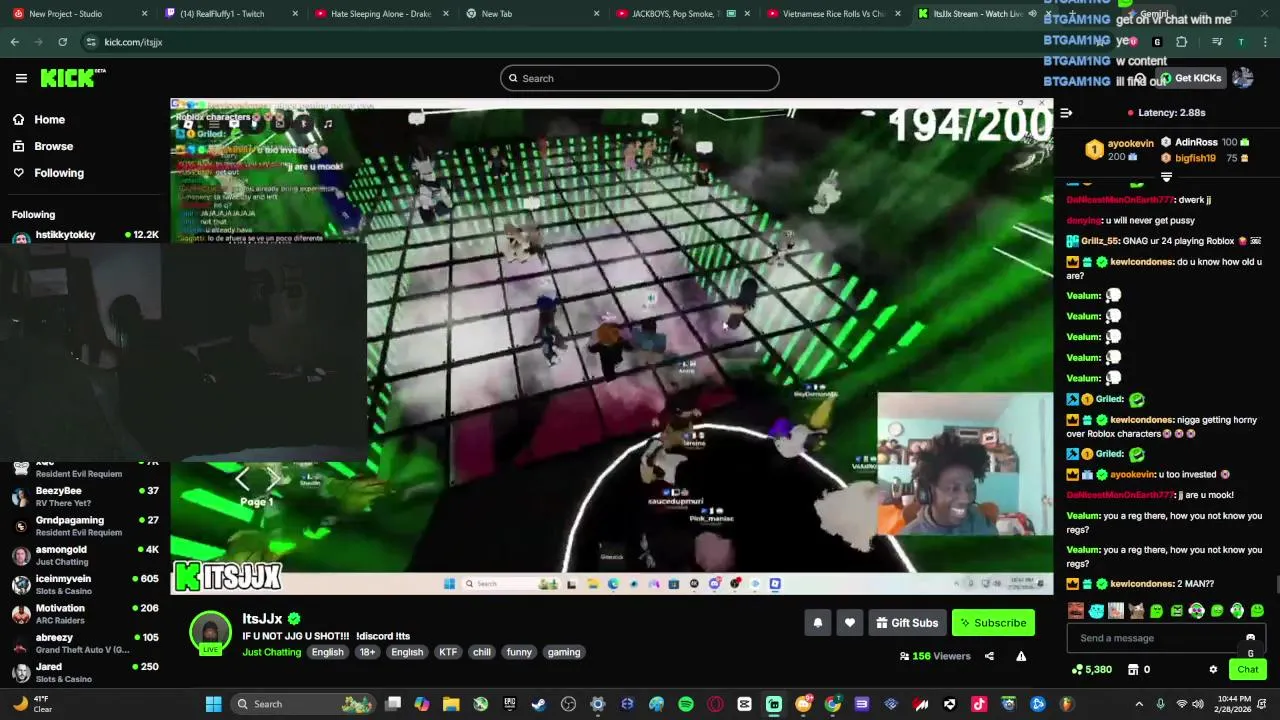The height and width of the screenshot is (720, 1280).
Task: Open BeezyBee channel in sidebar
Action: [x=84, y=497]
